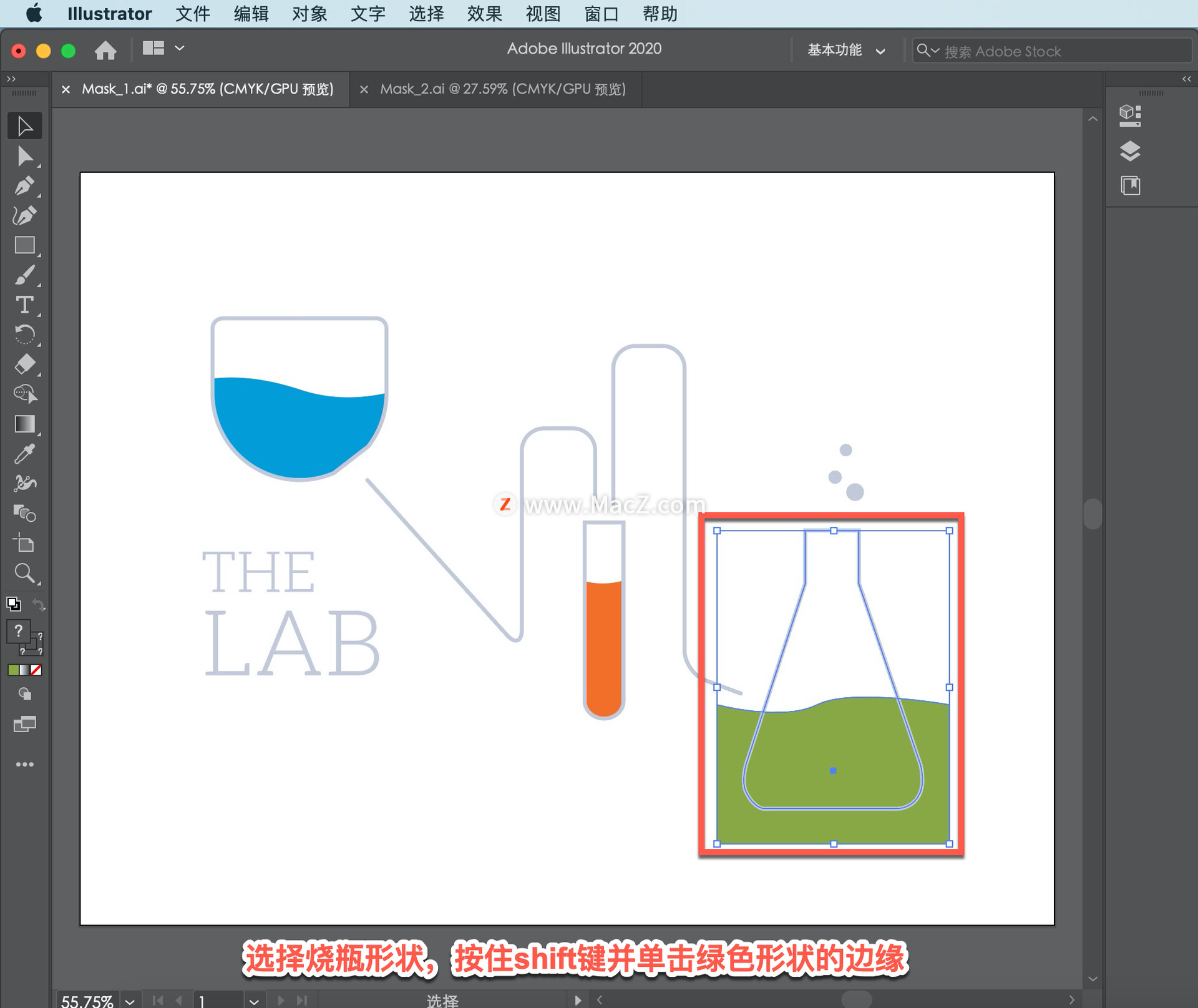Image resolution: width=1198 pixels, height=1008 pixels.
Task: Open the 基本功能 workspace switcher
Action: pos(846,50)
